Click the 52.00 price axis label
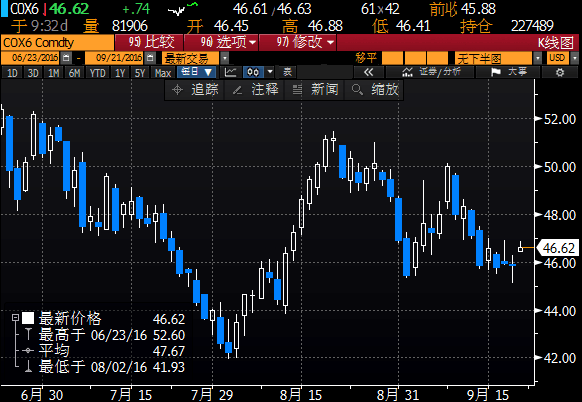The height and width of the screenshot is (402, 582). coord(560,119)
